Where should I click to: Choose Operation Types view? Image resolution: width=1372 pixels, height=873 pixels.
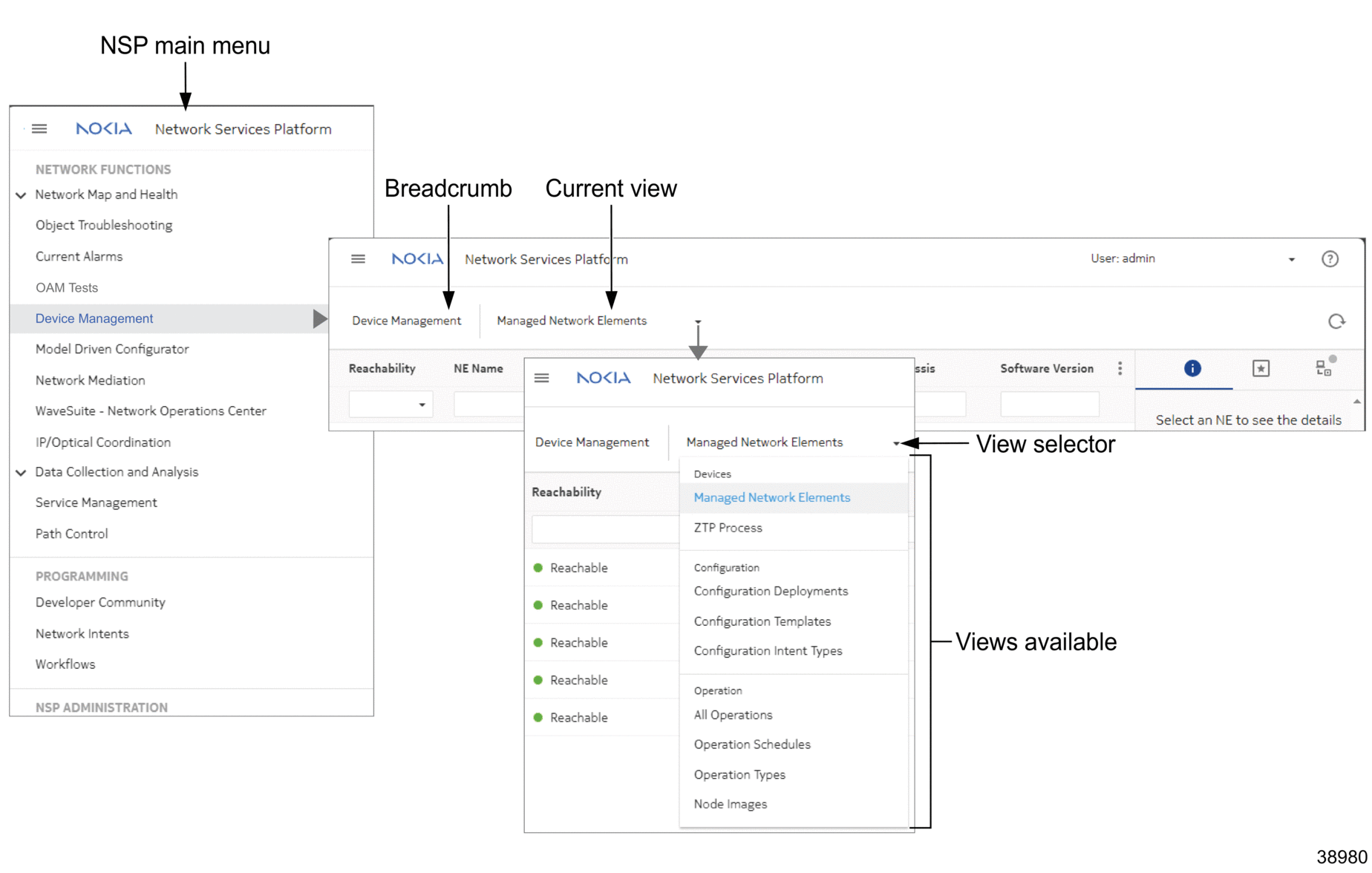point(739,775)
